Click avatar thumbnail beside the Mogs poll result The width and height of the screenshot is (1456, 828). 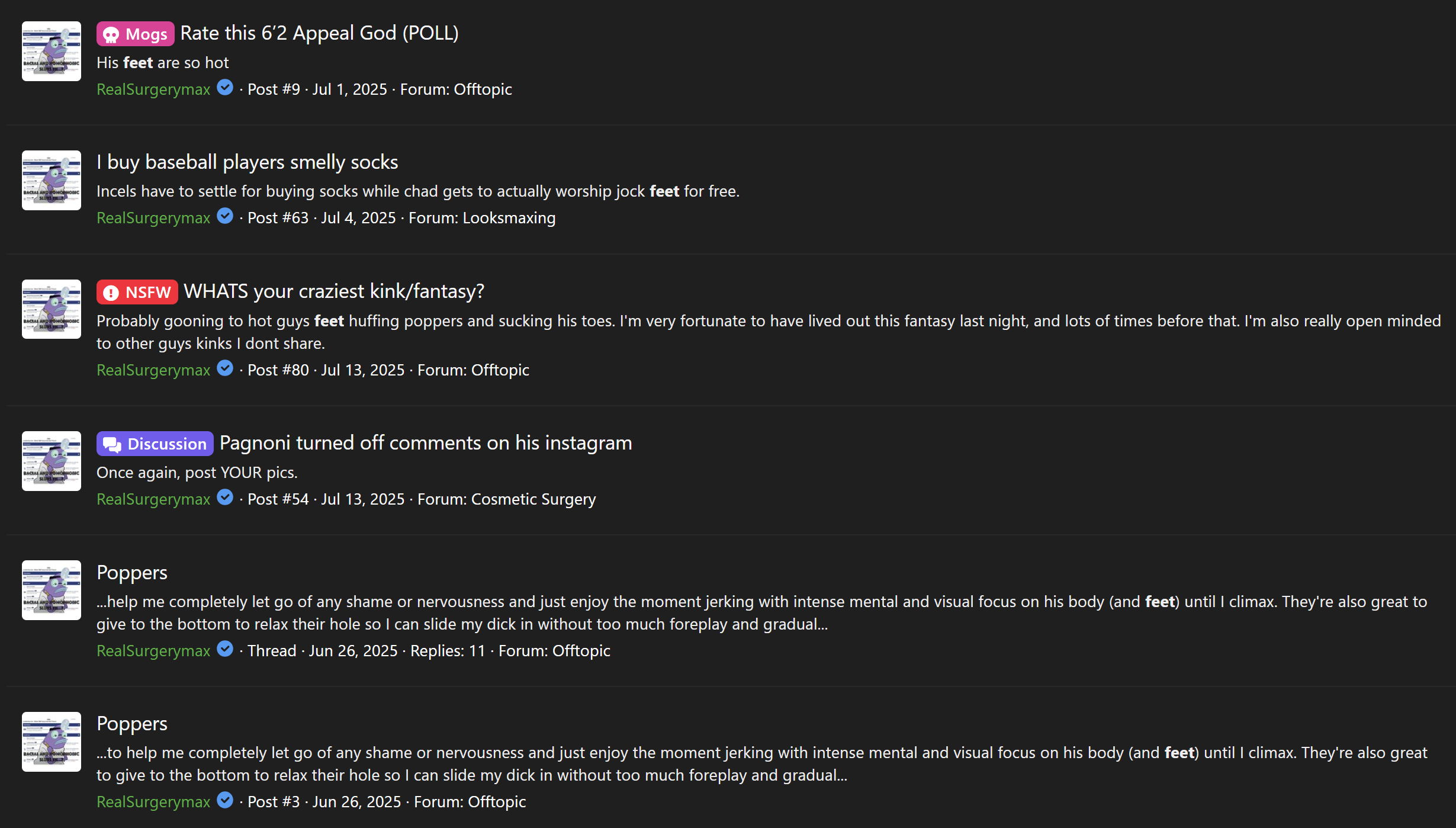point(52,52)
